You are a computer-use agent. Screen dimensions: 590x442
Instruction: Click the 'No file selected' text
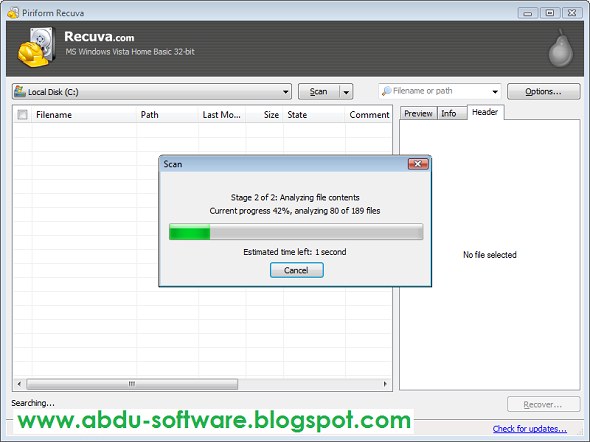pos(490,255)
